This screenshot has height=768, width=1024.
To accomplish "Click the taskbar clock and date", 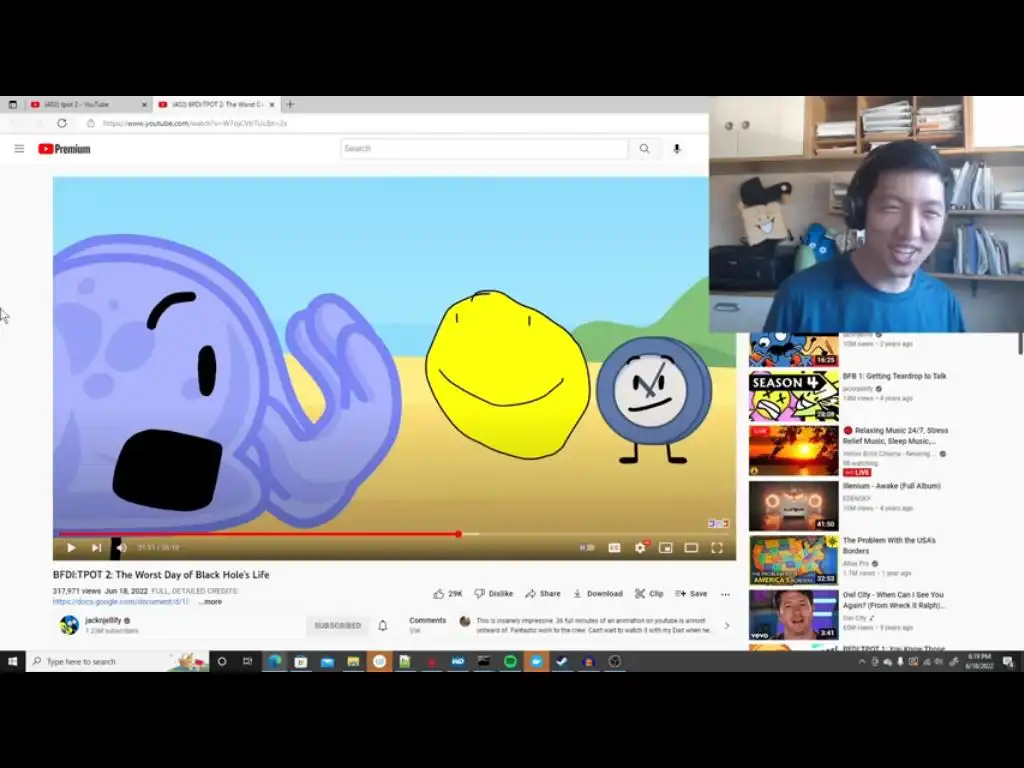I will [979, 661].
